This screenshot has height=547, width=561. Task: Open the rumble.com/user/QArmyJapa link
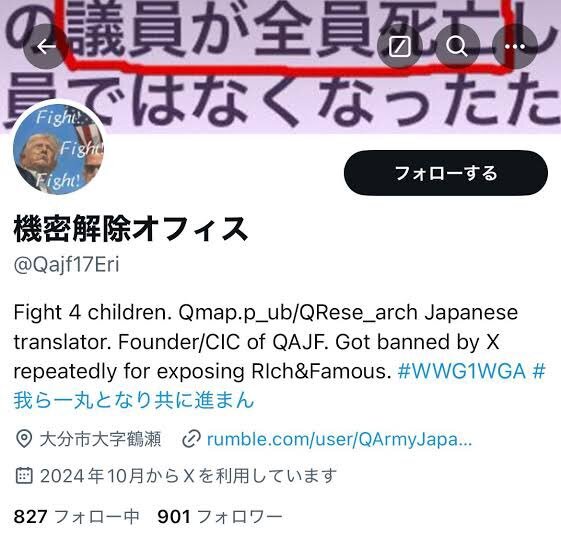pyautogui.click(x=340, y=439)
